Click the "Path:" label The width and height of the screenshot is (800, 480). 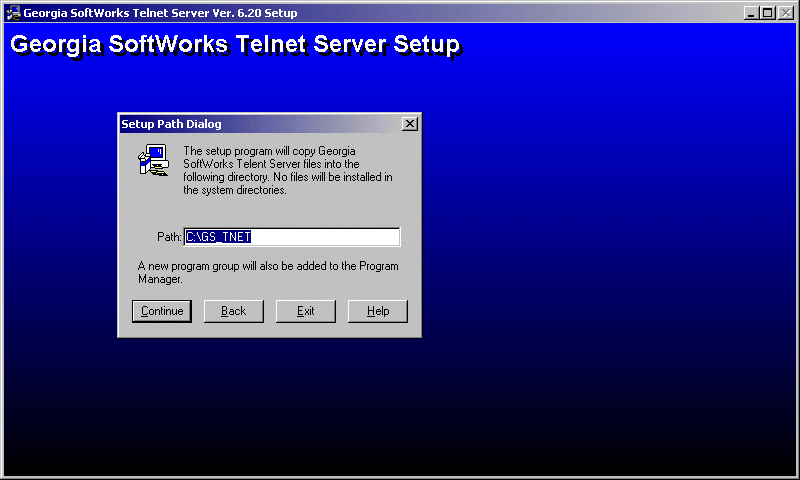[x=169, y=237]
